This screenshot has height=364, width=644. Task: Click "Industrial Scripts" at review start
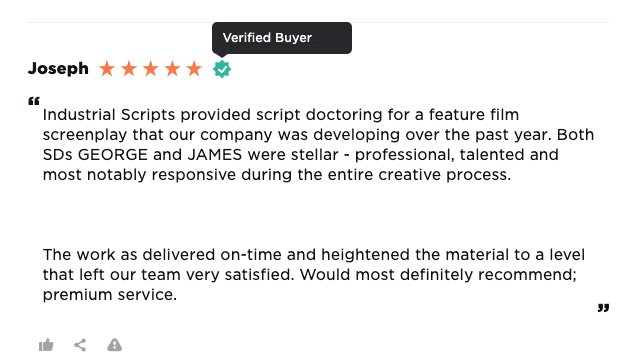pos(109,115)
